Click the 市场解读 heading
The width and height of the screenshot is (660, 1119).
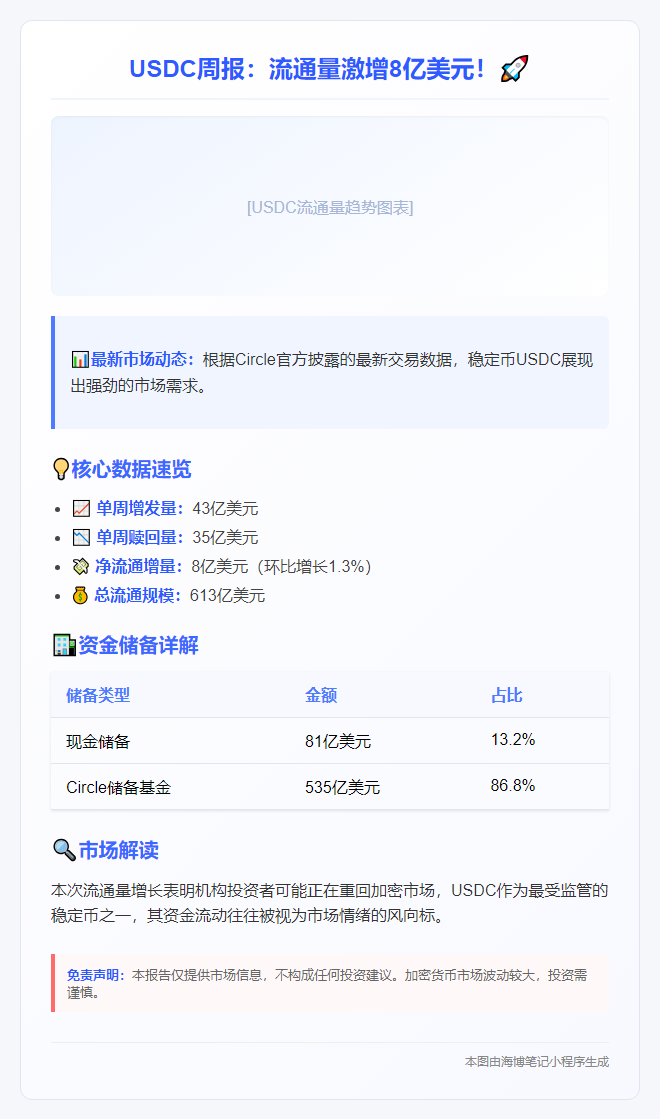(x=118, y=850)
